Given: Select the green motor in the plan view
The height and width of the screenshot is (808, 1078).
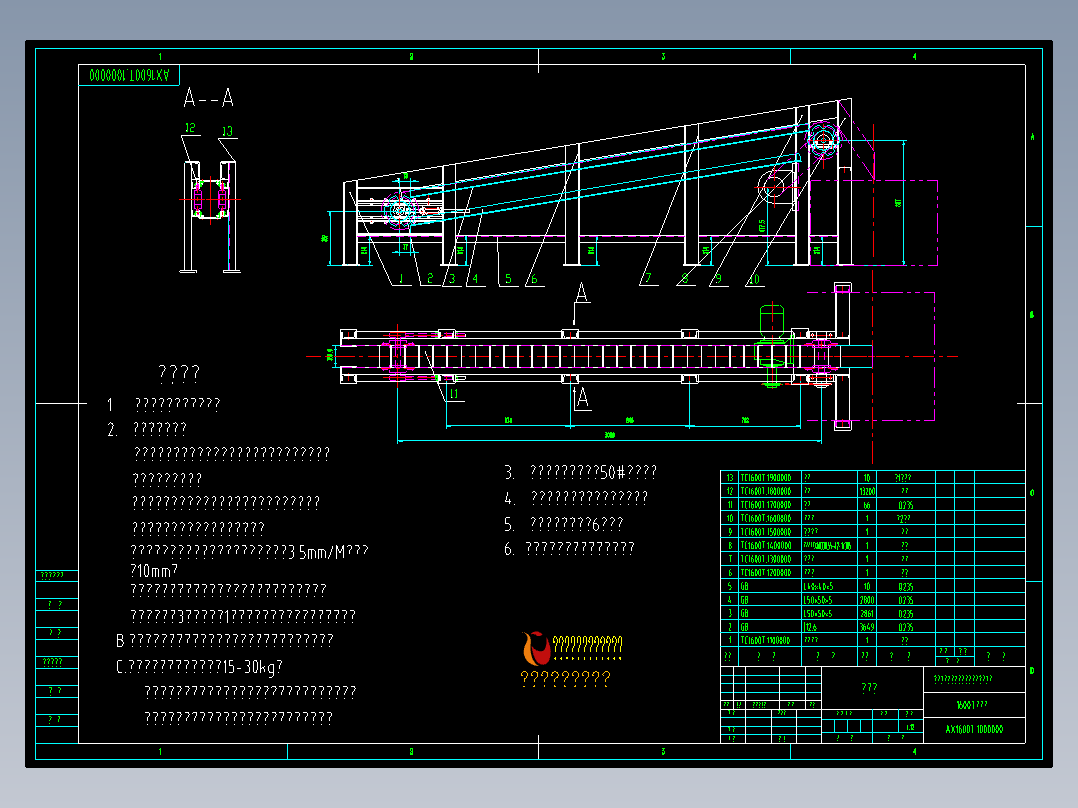Looking at the screenshot, I should click(x=771, y=323).
